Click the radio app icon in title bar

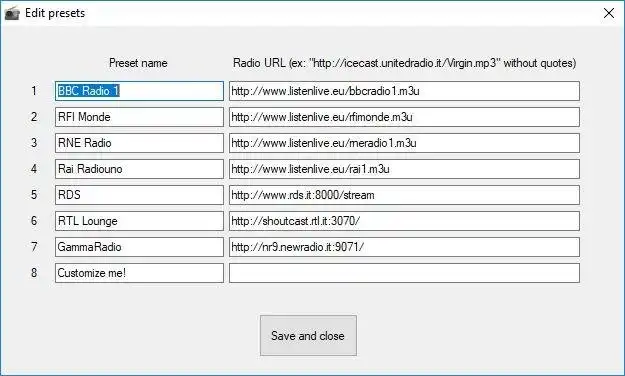tap(12, 13)
